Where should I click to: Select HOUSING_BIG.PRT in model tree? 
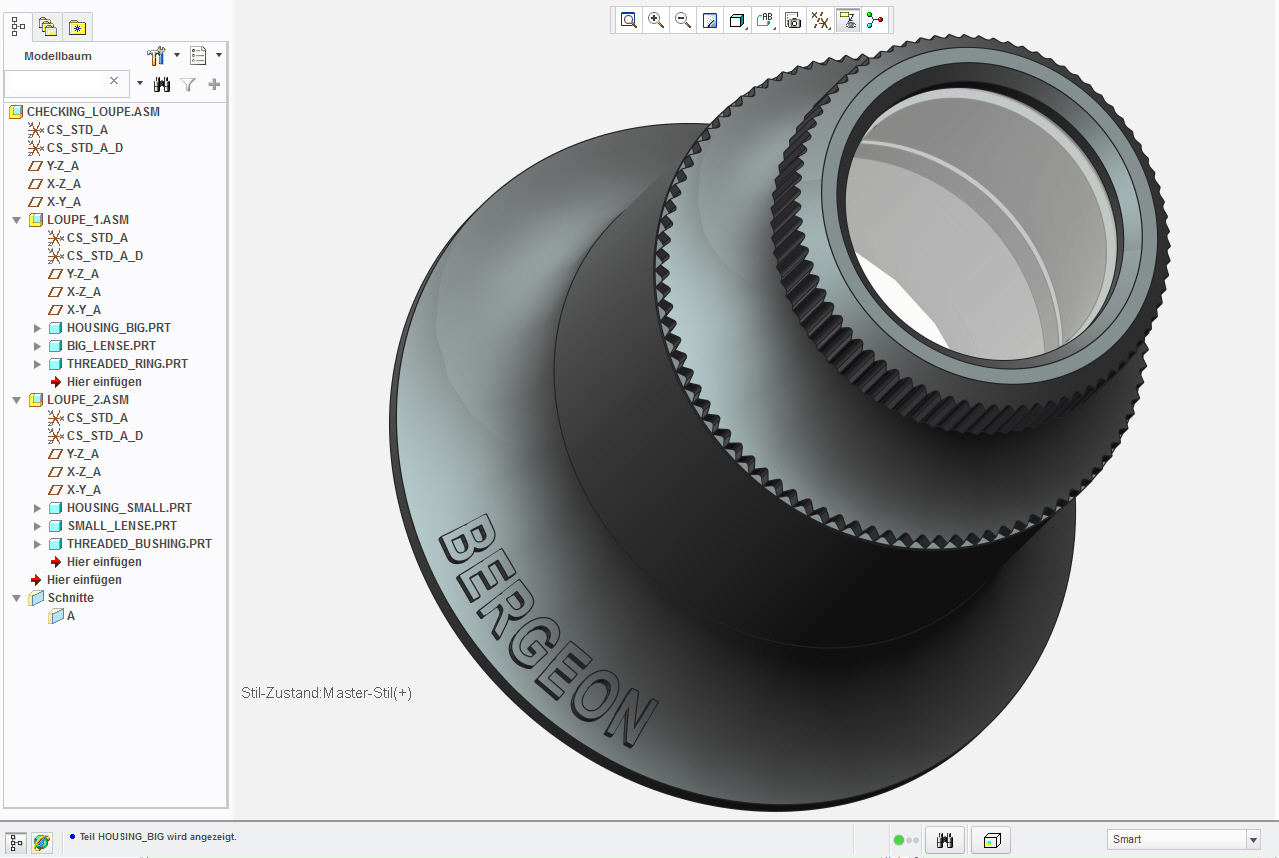coord(118,328)
